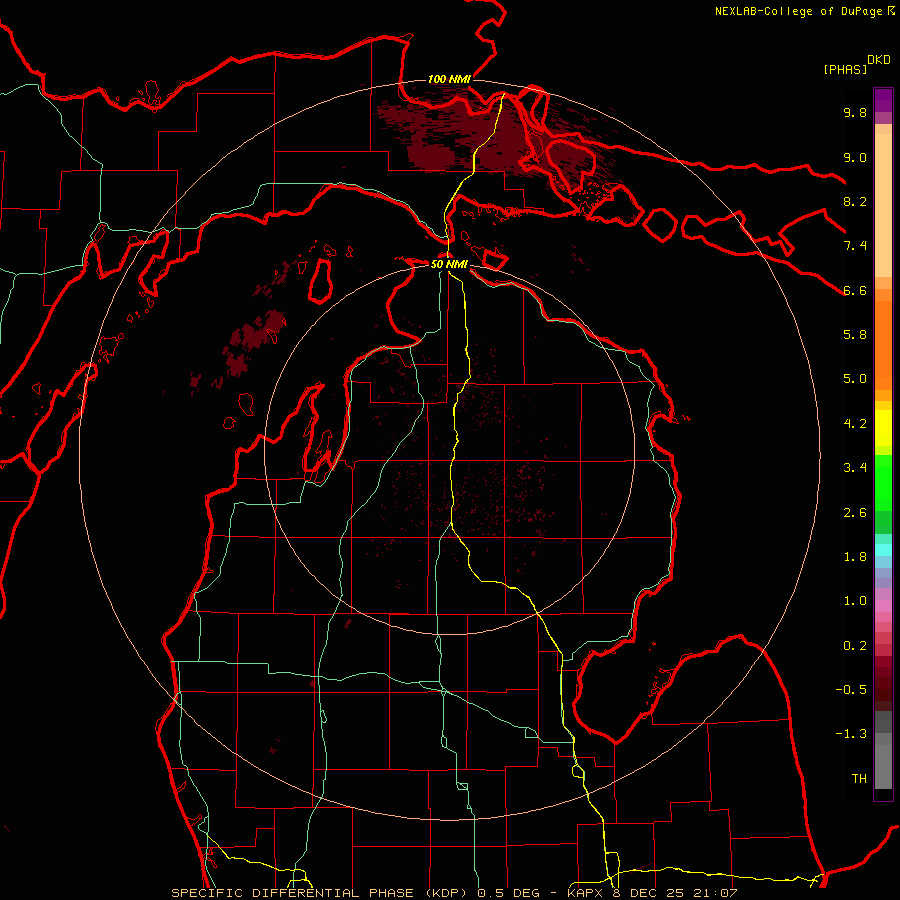
Task: Click the TH scale label
Action: pos(859,779)
